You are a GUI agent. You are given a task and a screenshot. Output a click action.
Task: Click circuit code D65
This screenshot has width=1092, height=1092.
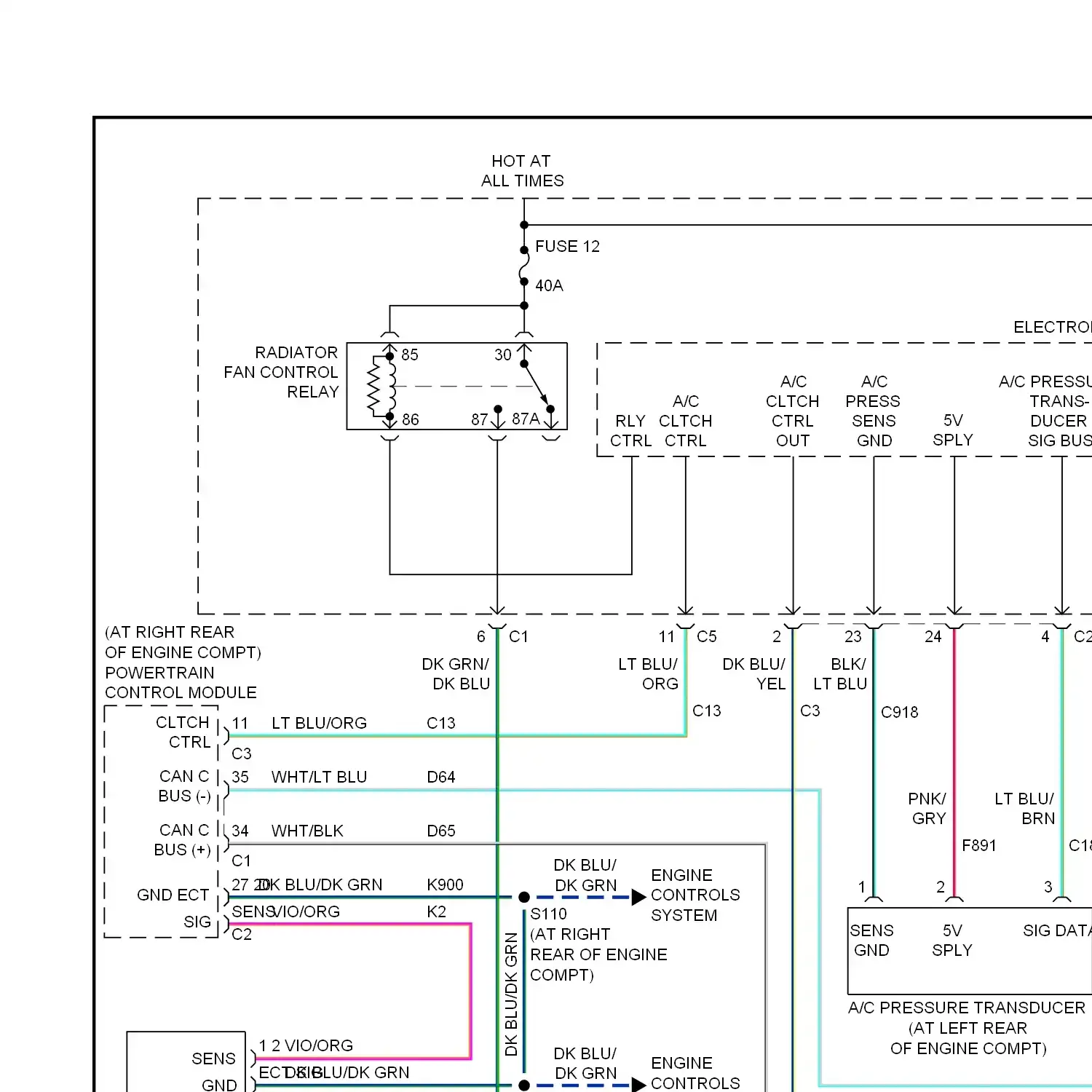(x=441, y=831)
